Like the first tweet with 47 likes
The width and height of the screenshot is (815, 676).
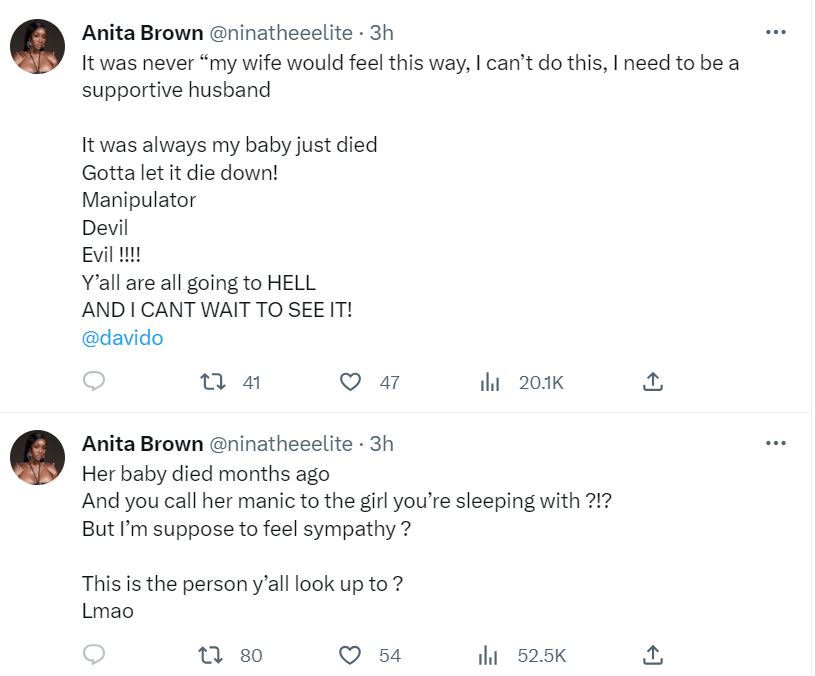point(350,381)
